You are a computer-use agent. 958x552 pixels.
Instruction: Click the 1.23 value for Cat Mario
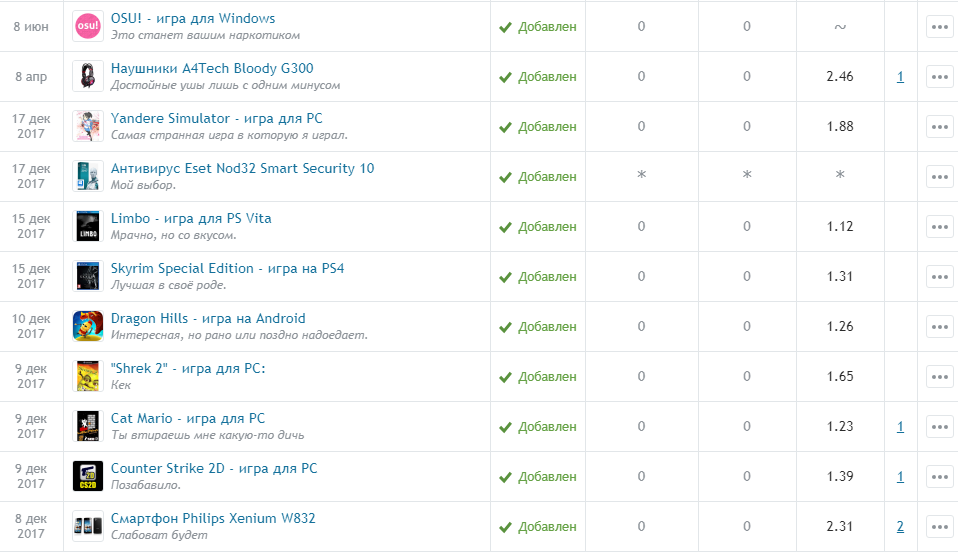coord(839,427)
